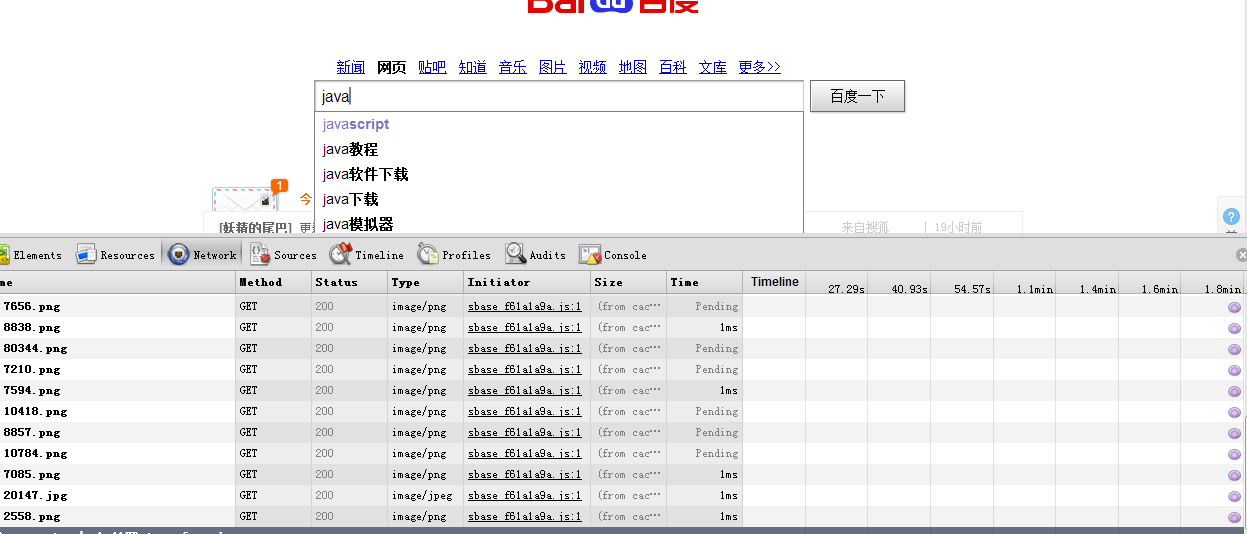Select the 8857.png request row
This screenshot has height=534, width=1247.
623,433
